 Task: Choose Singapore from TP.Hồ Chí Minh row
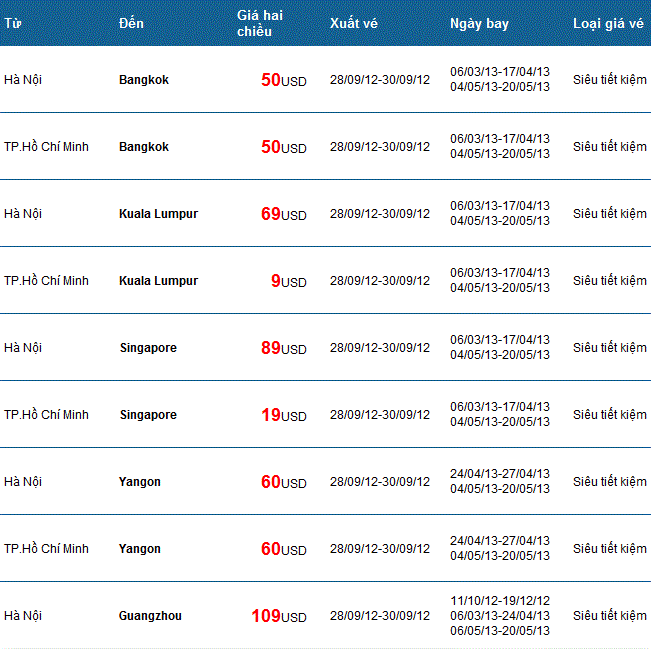click(148, 415)
